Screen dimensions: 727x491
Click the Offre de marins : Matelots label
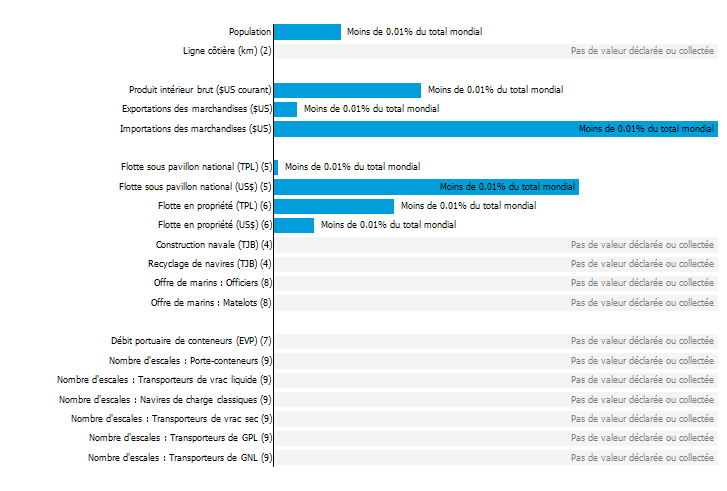pos(211,303)
